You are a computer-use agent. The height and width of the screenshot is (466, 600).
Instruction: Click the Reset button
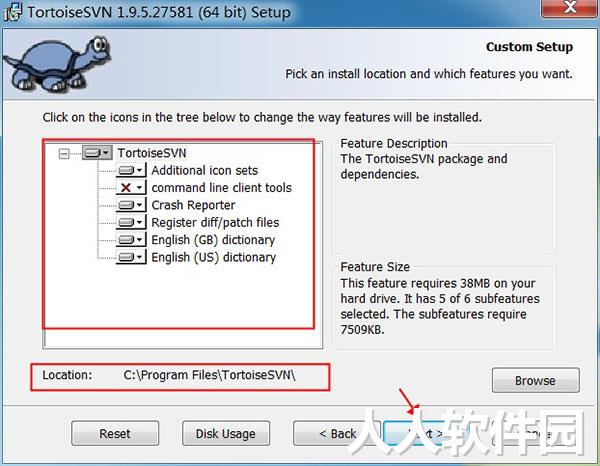pyautogui.click(x=115, y=433)
